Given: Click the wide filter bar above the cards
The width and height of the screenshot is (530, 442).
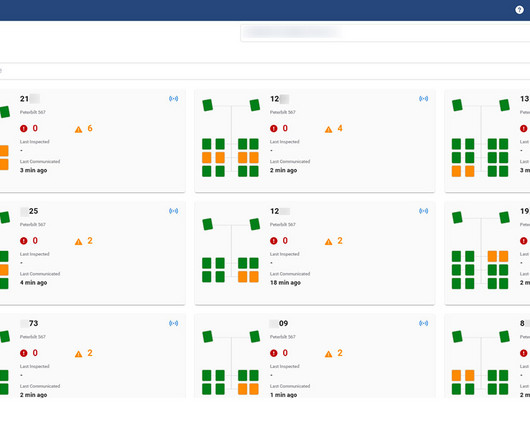Looking at the screenshot, I should tap(265, 71).
